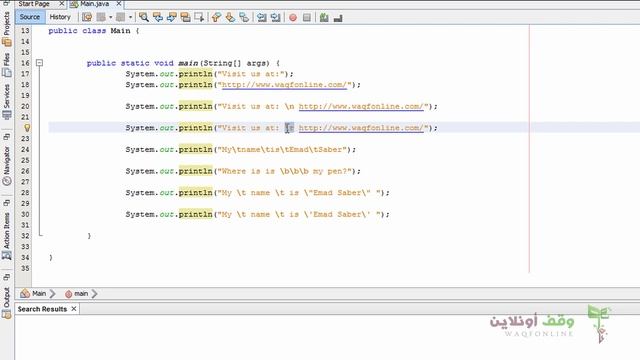640x360 pixels.
Task: Select main method in breadcrumb bar
Action: (x=77, y=293)
